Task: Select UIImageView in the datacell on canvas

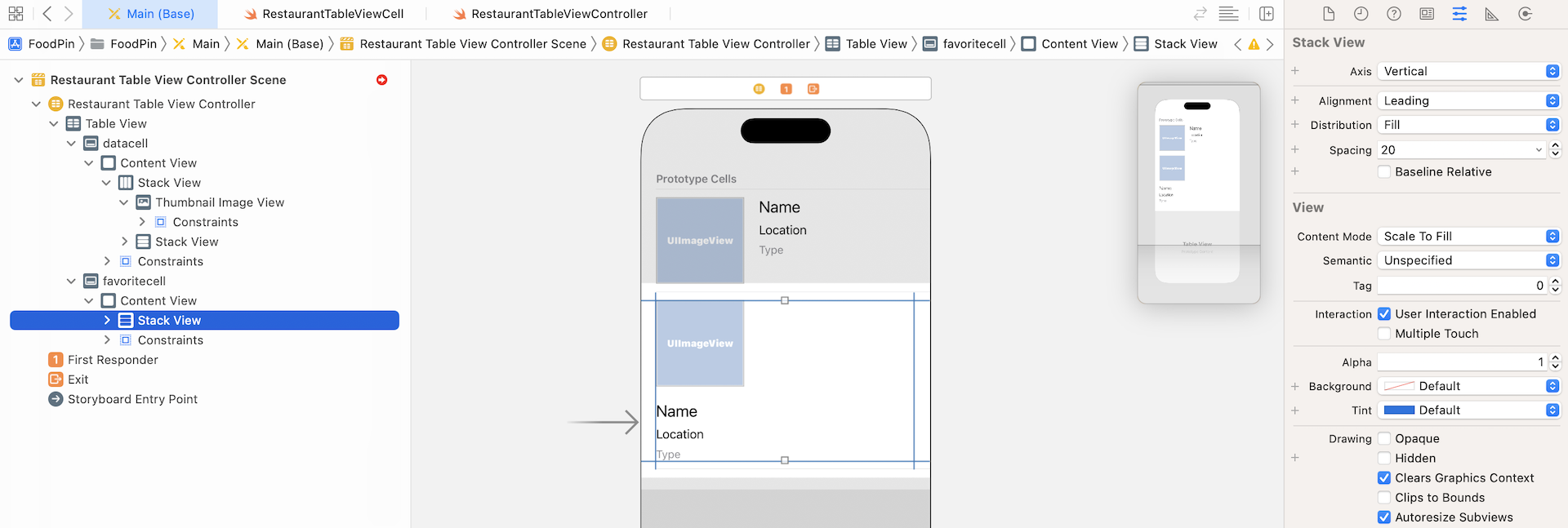Action: tap(700, 241)
